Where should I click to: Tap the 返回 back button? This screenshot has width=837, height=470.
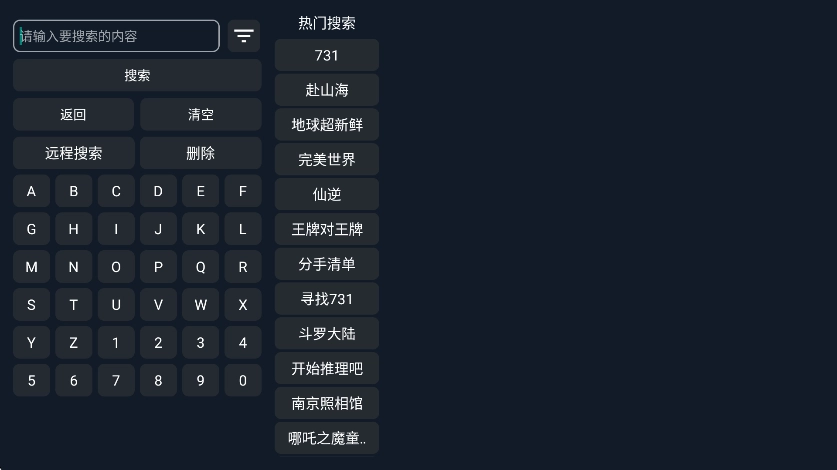(73, 115)
